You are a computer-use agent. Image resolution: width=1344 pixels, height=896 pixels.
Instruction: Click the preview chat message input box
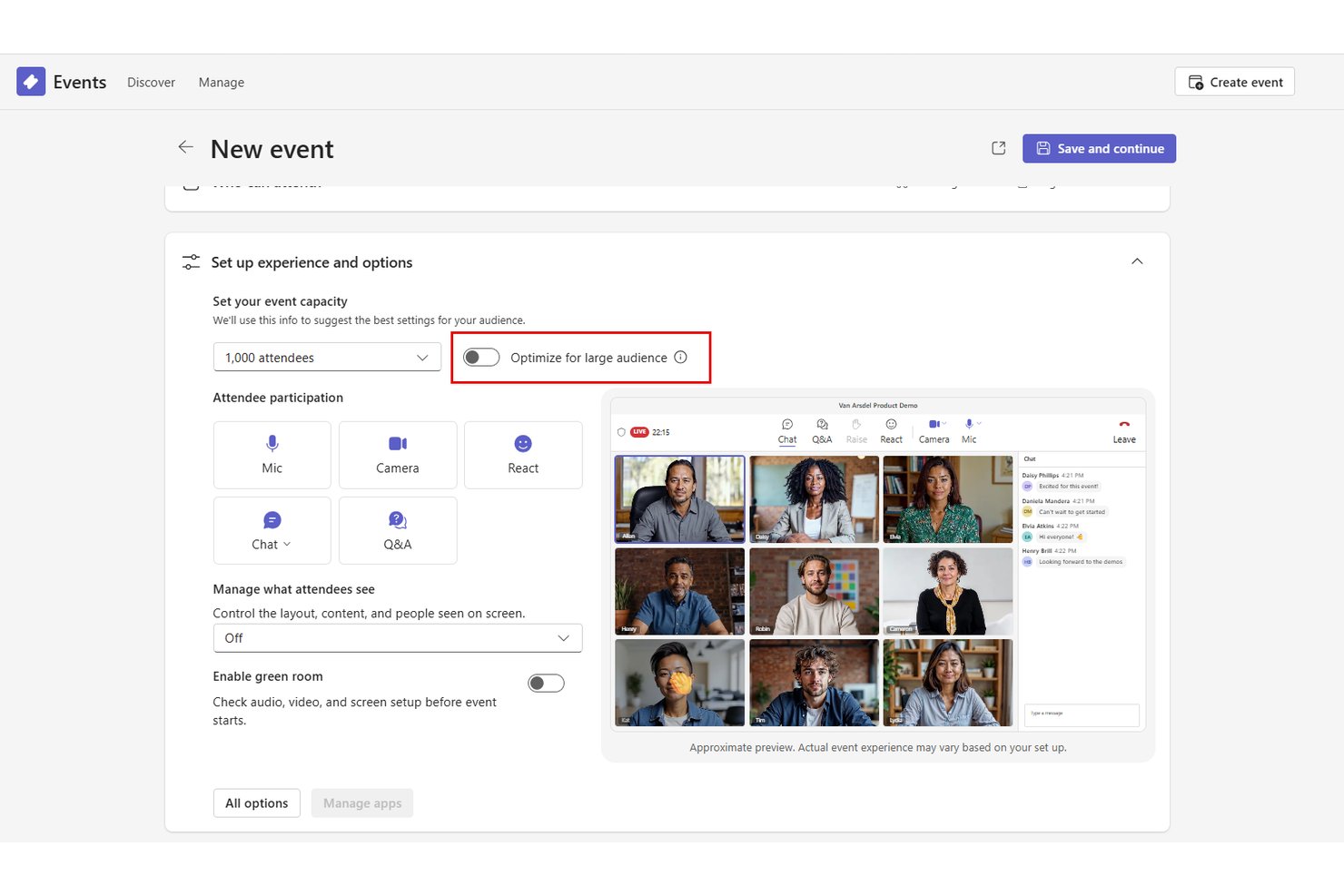click(1082, 714)
